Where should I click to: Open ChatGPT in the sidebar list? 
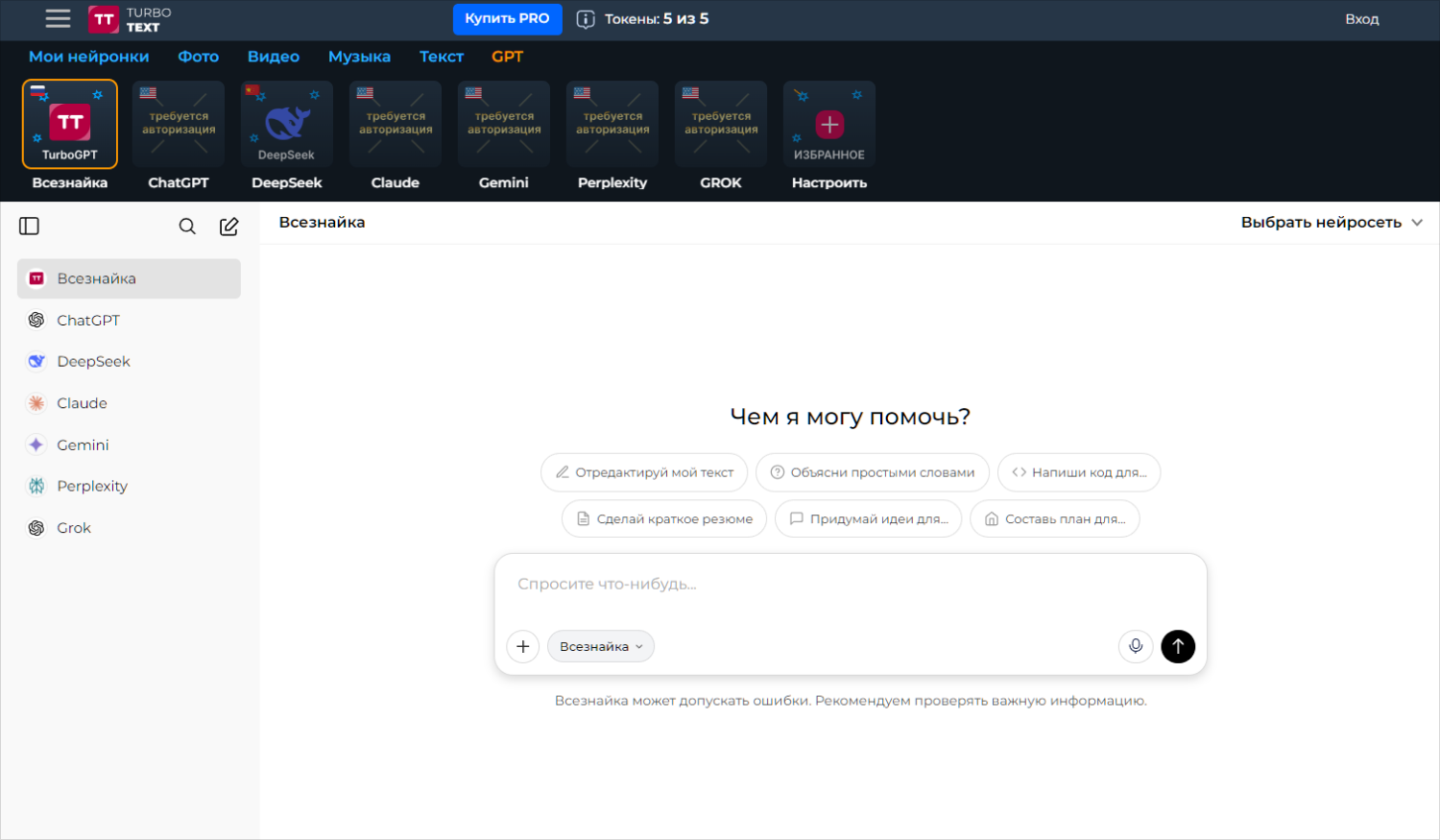pos(129,321)
